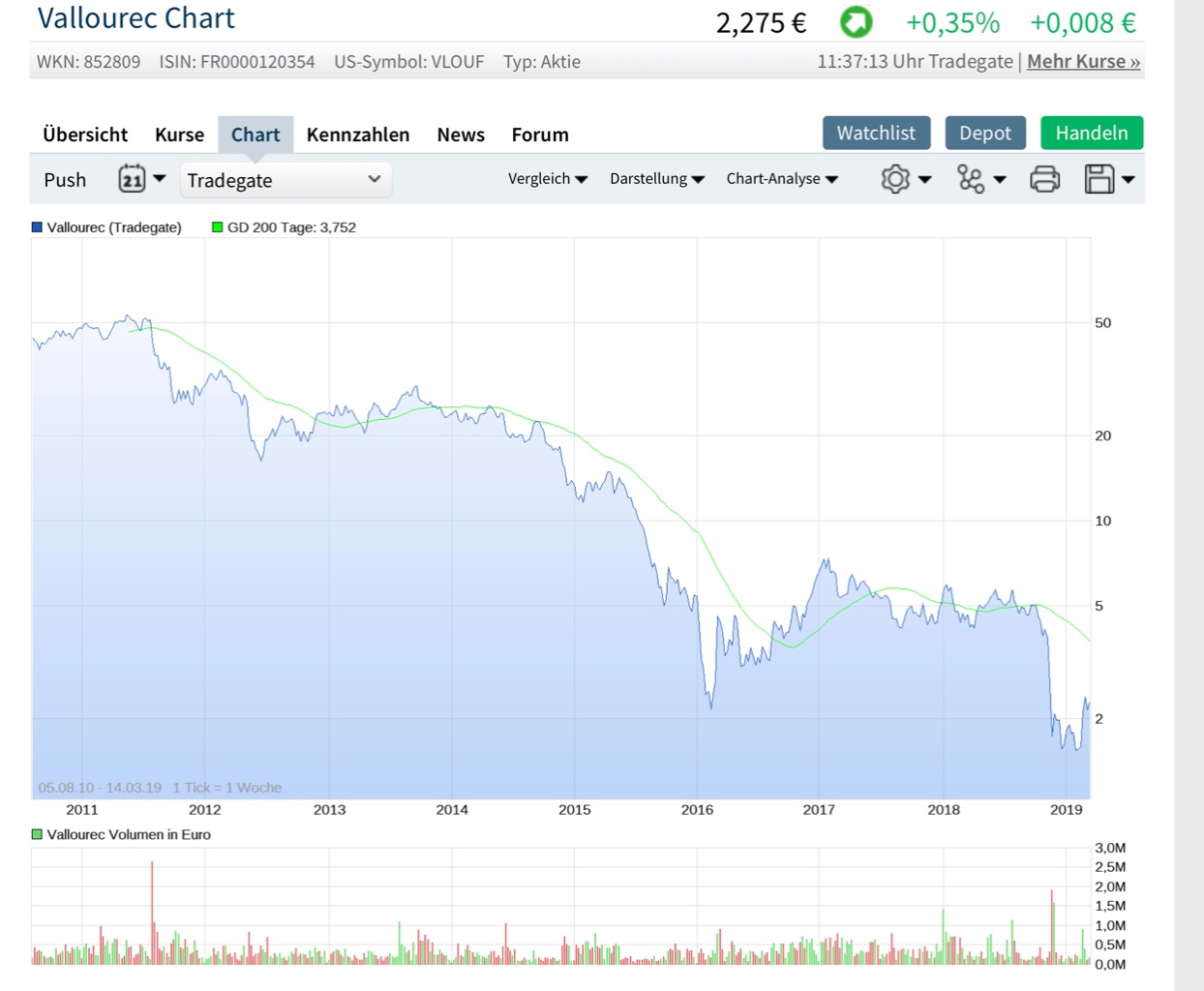Toggle the GD 200 Tage legend line
Viewport: 1204px width, 991px height.
[x=284, y=227]
